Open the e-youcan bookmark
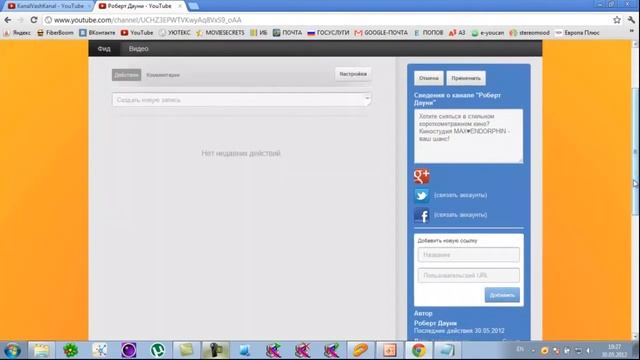 487,33
